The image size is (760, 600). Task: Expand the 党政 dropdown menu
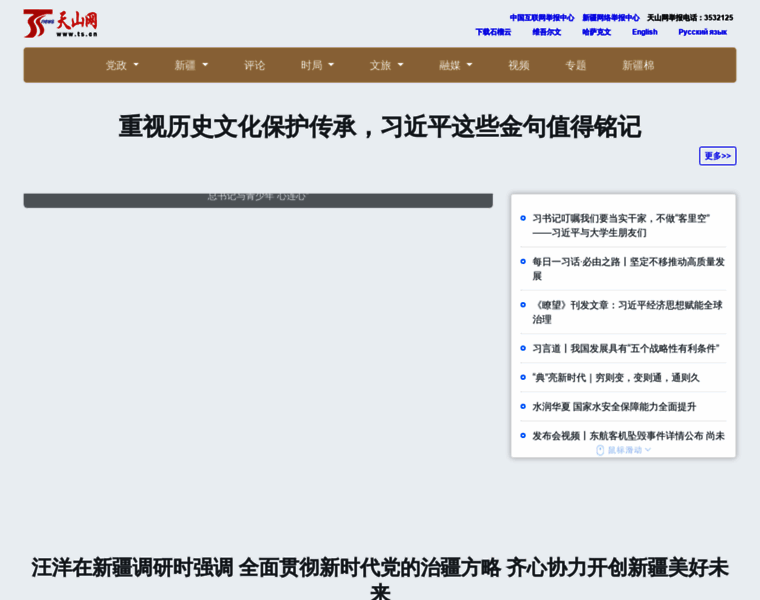122,65
